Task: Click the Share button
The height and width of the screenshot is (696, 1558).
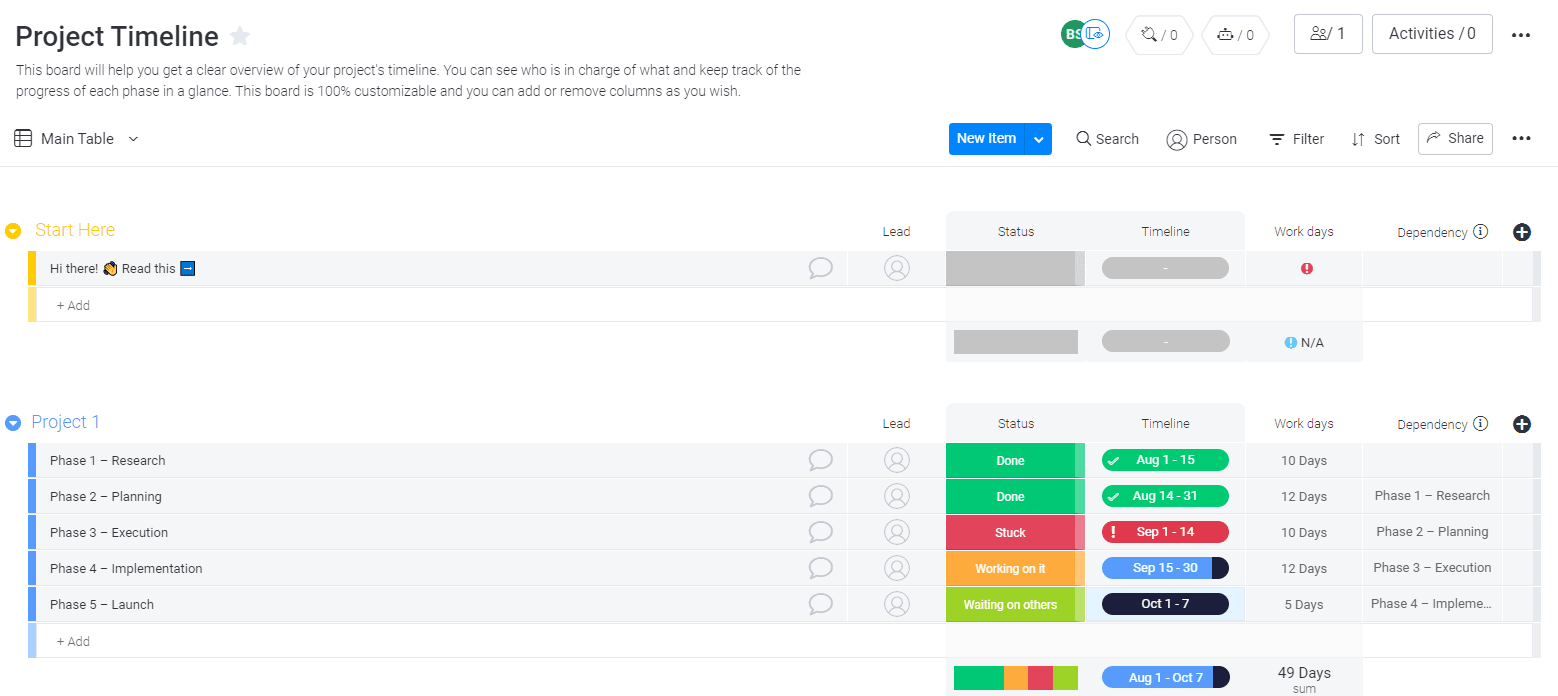Action: coord(1455,139)
